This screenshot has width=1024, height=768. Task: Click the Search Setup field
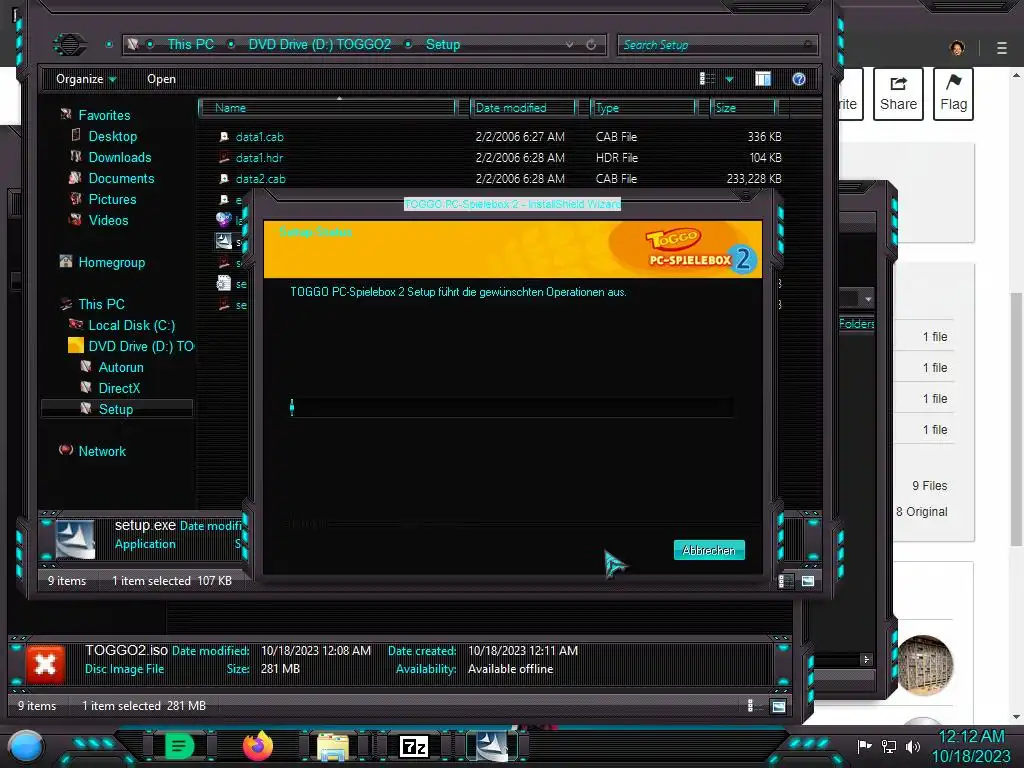pyautogui.click(x=717, y=44)
